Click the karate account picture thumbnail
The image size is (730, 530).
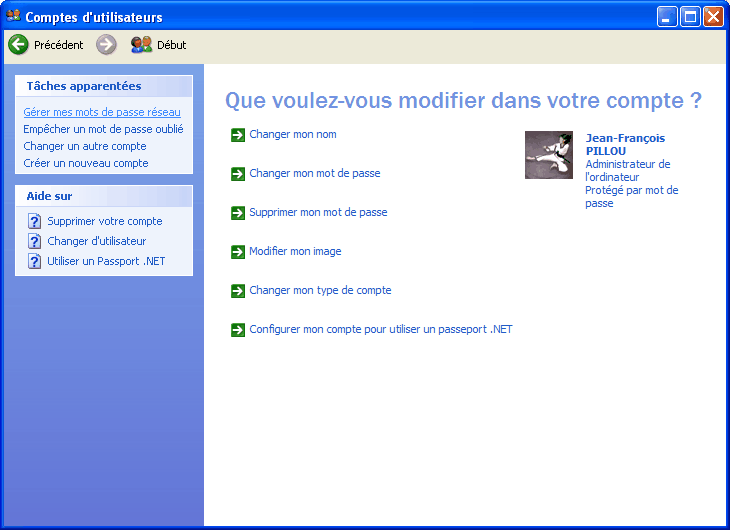pyautogui.click(x=549, y=155)
